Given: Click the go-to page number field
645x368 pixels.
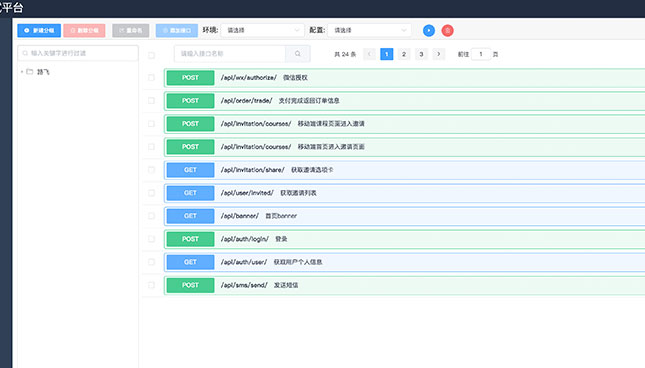Looking at the screenshot, I should click(x=480, y=54).
